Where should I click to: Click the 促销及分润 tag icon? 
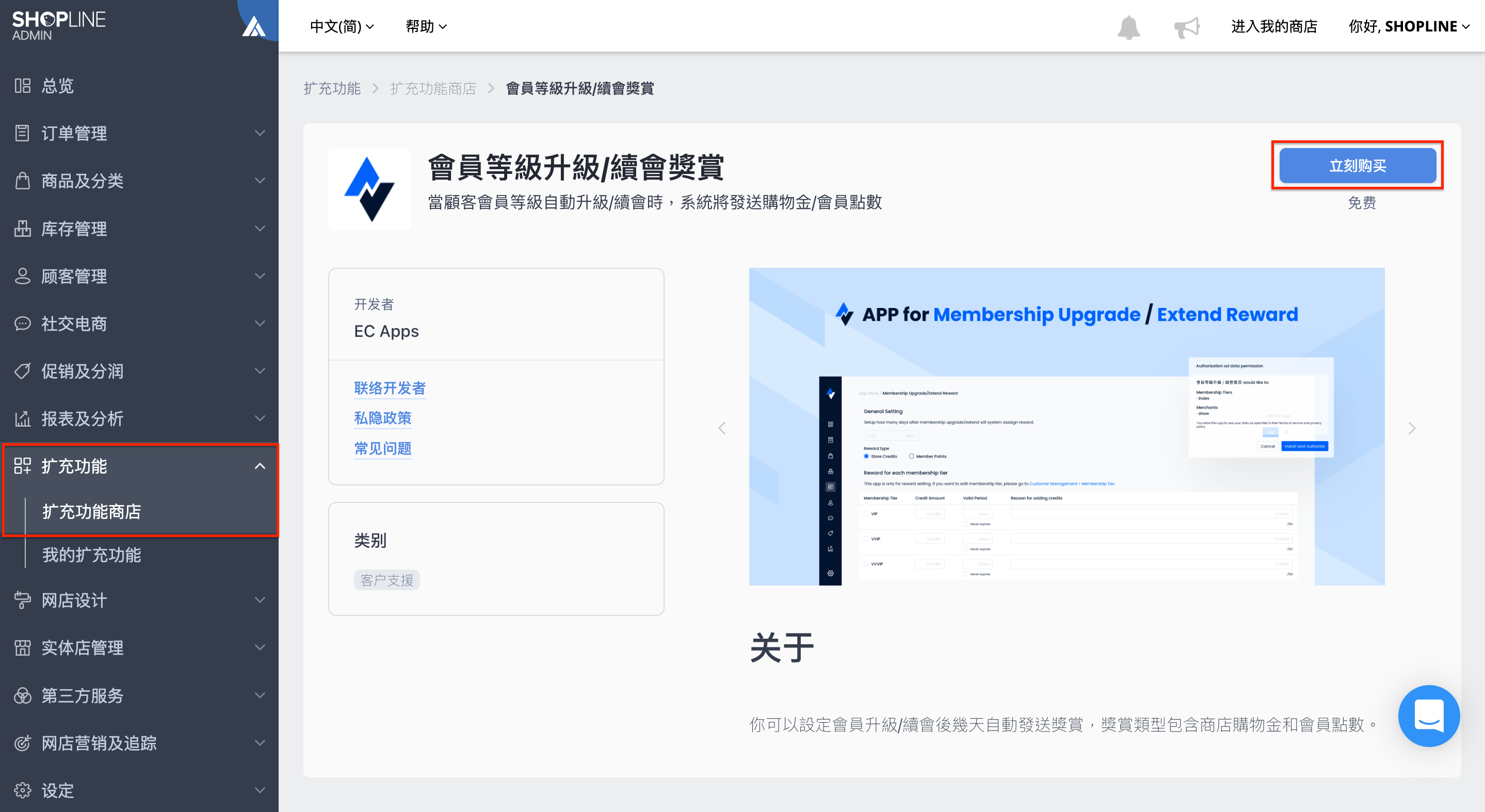tap(23, 370)
